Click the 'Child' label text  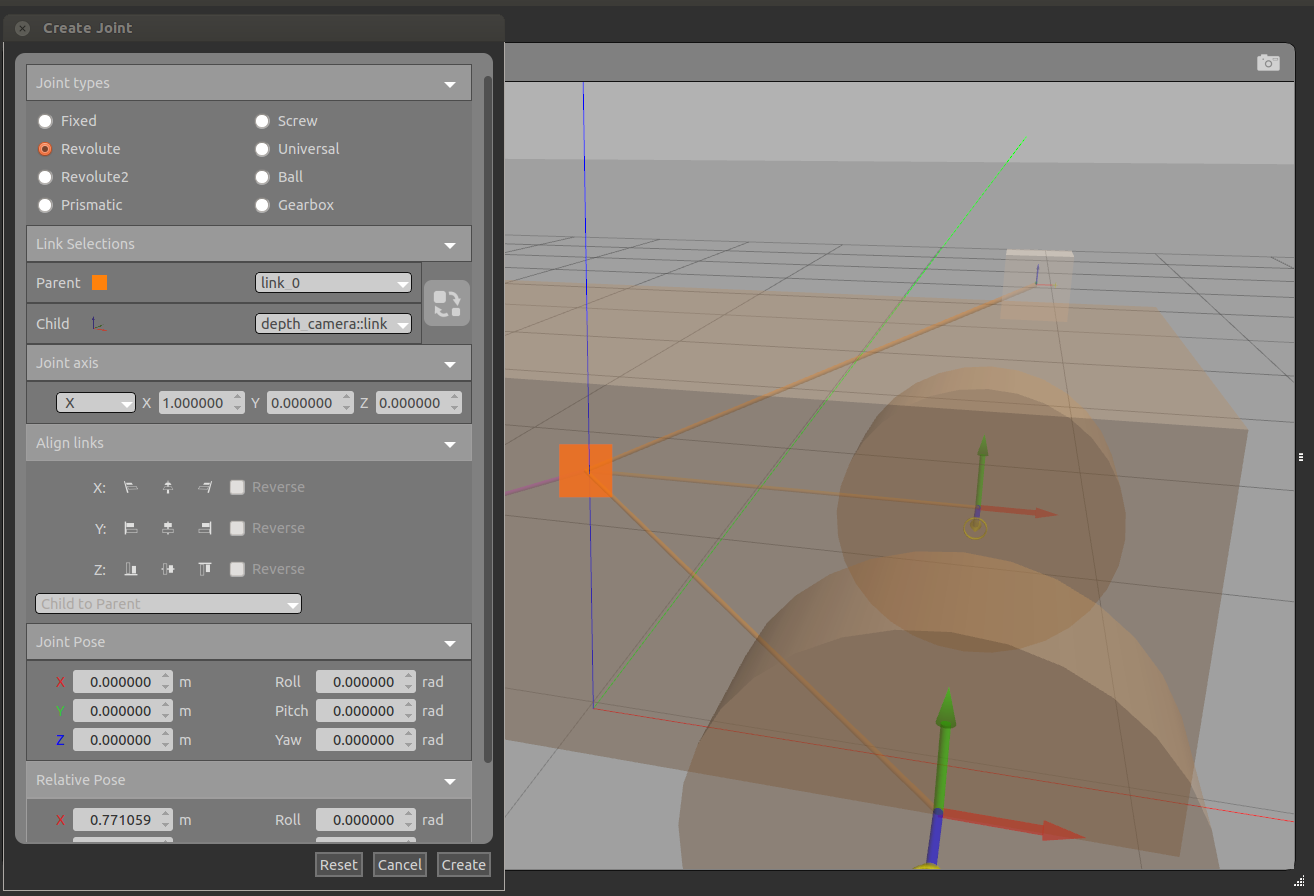point(53,324)
